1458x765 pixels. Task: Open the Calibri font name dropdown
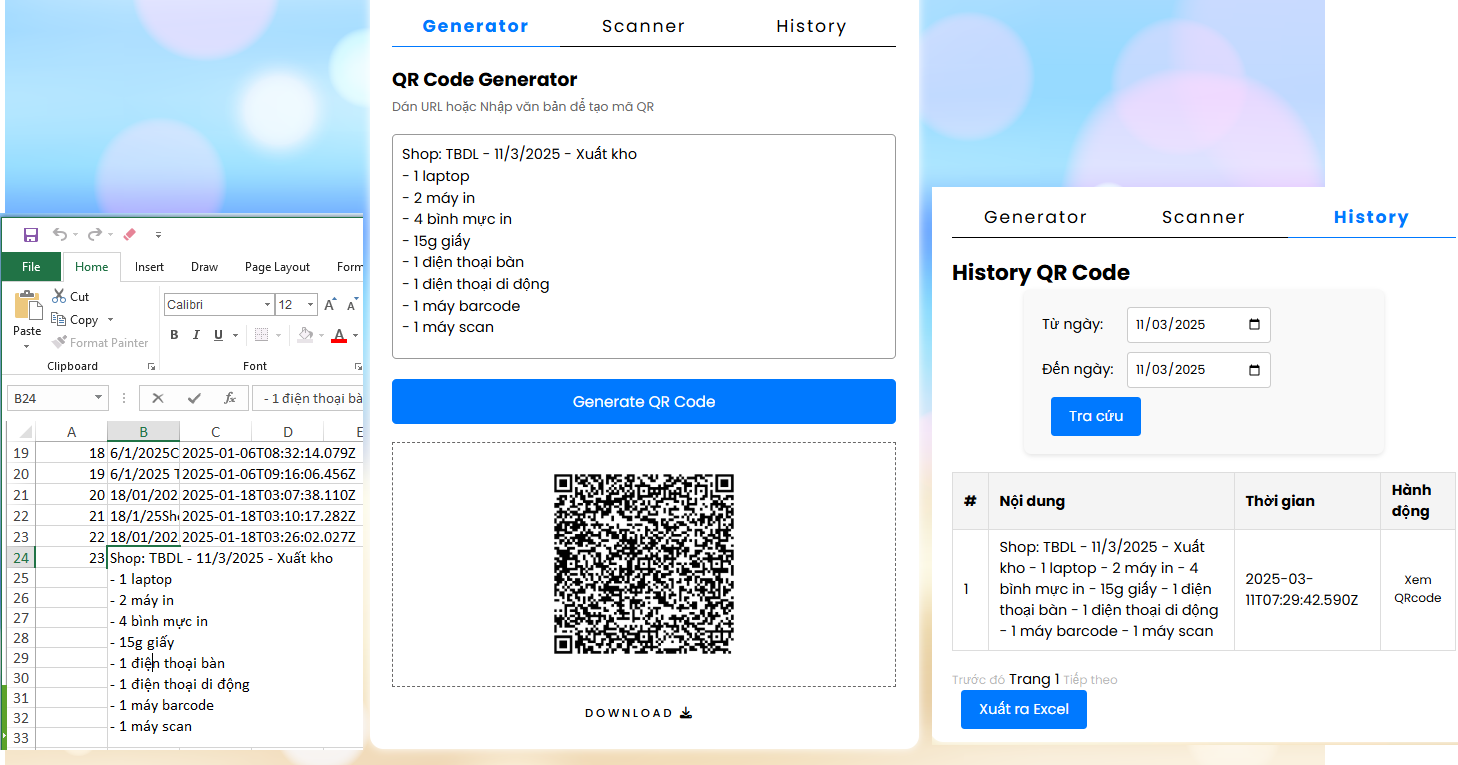[267, 305]
